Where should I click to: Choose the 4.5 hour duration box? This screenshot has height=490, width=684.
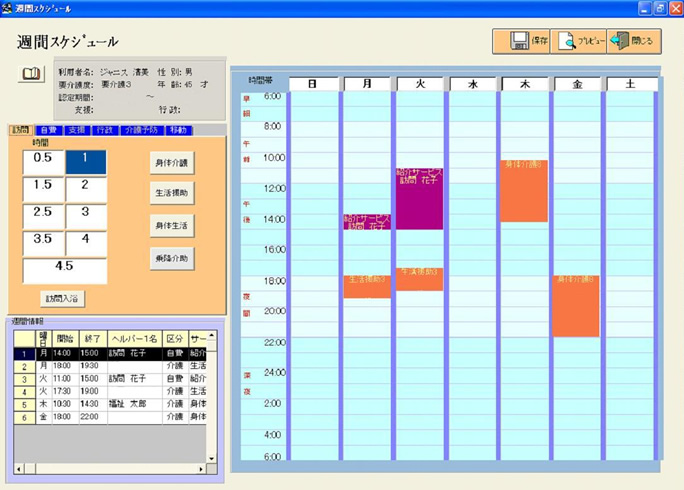coord(64,269)
